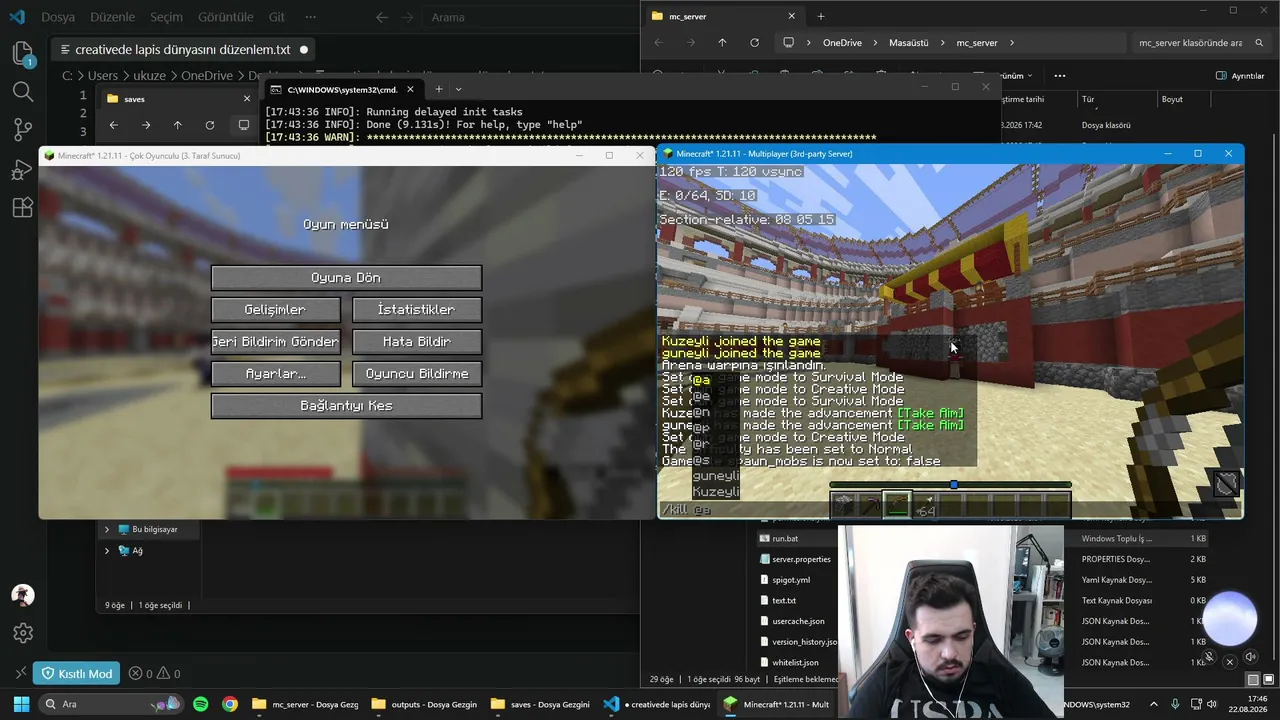Click Hata Bildir button

[x=417, y=341]
